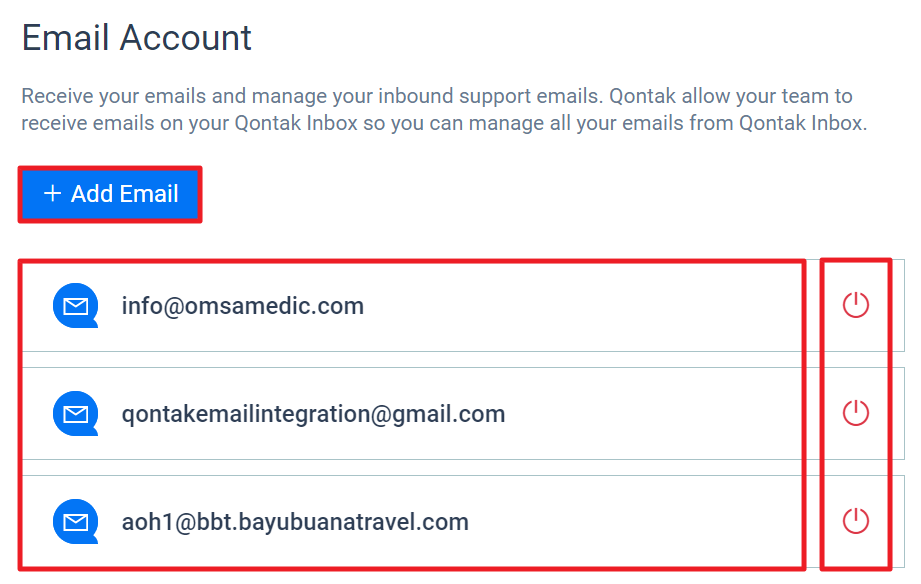Click the description text about inbound support emails
This screenshot has width=921, height=584.
(x=444, y=109)
